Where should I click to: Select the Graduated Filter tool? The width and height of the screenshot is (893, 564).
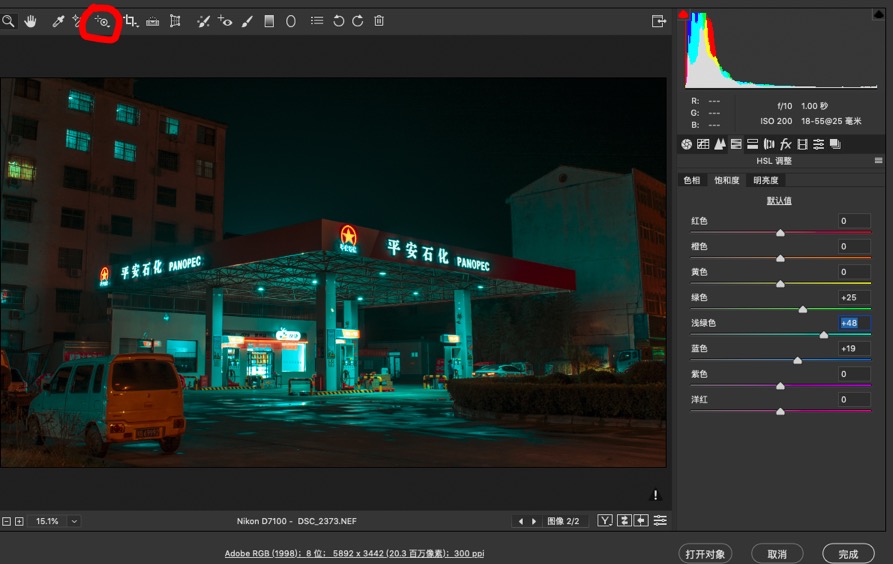tap(269, 22)
